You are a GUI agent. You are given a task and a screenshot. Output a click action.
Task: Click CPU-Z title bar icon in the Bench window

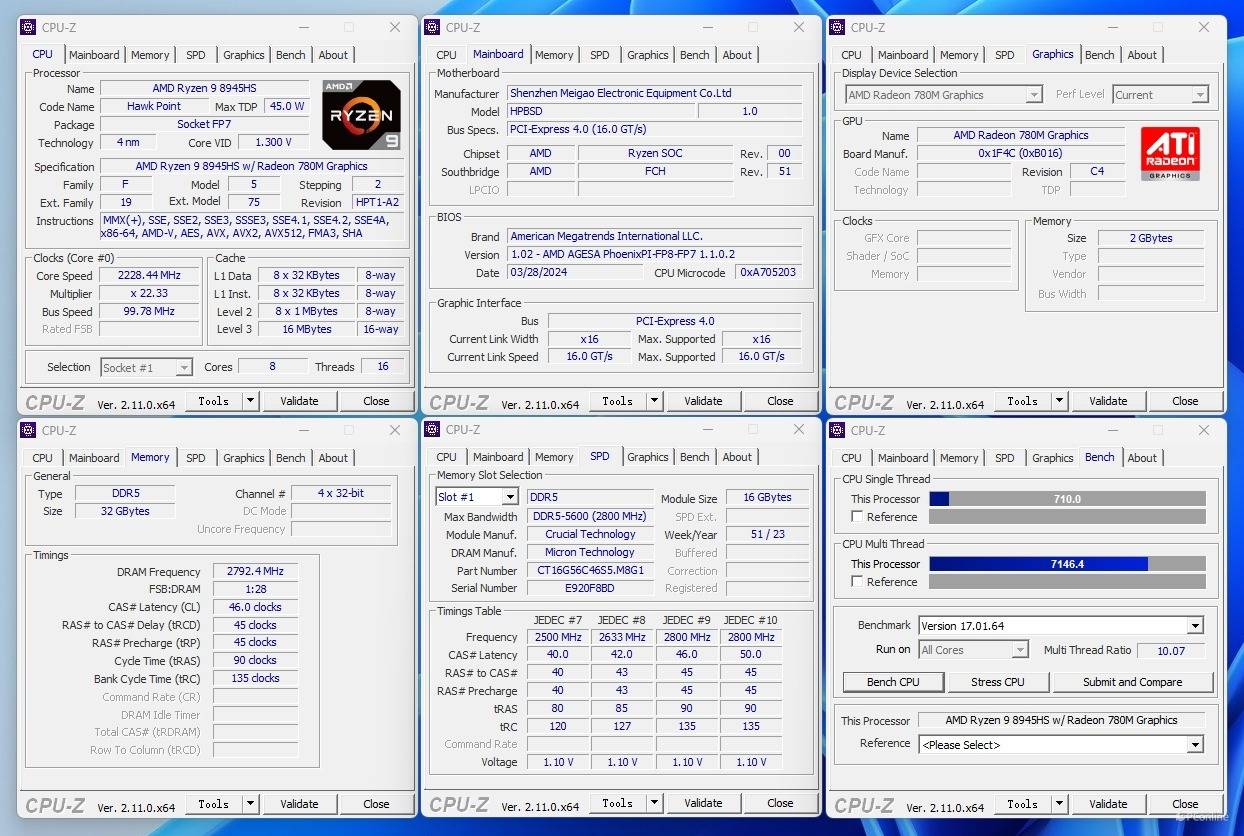[x=837, y=430]
